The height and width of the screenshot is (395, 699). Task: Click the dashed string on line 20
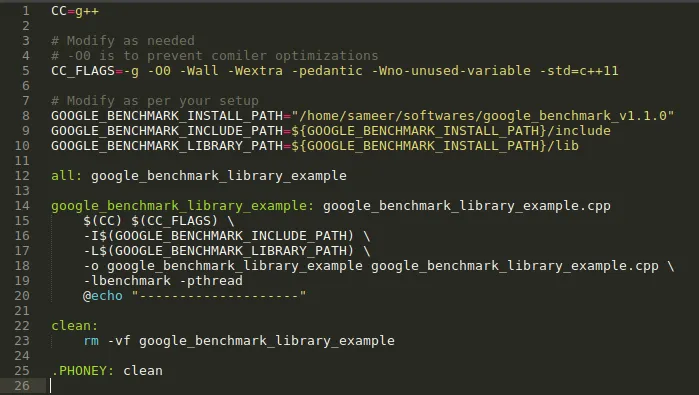[219, 296]
